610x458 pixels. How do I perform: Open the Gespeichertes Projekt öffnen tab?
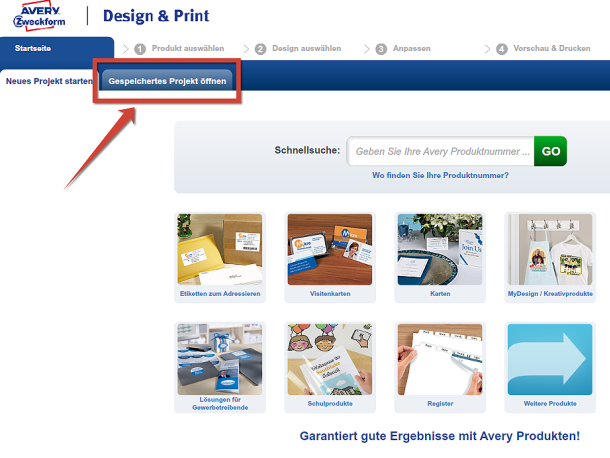167,81
